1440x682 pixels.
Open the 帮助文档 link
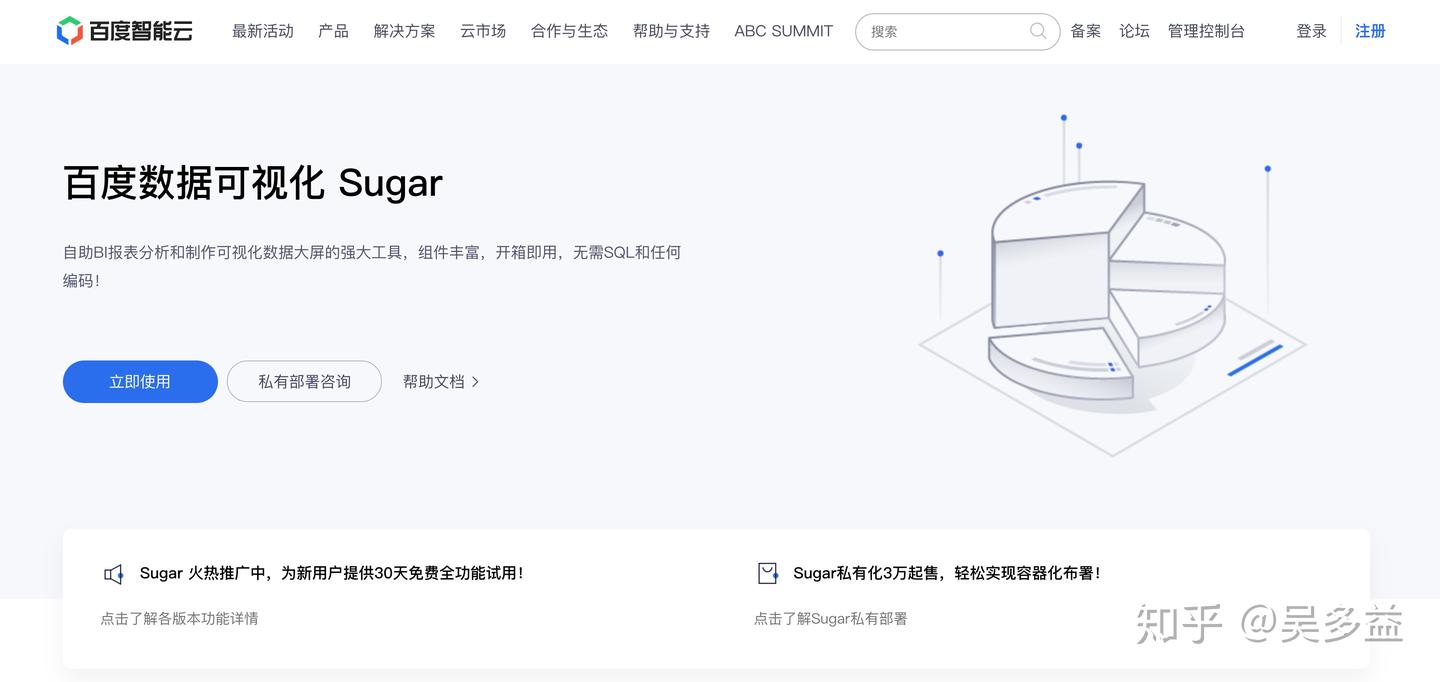434,382
